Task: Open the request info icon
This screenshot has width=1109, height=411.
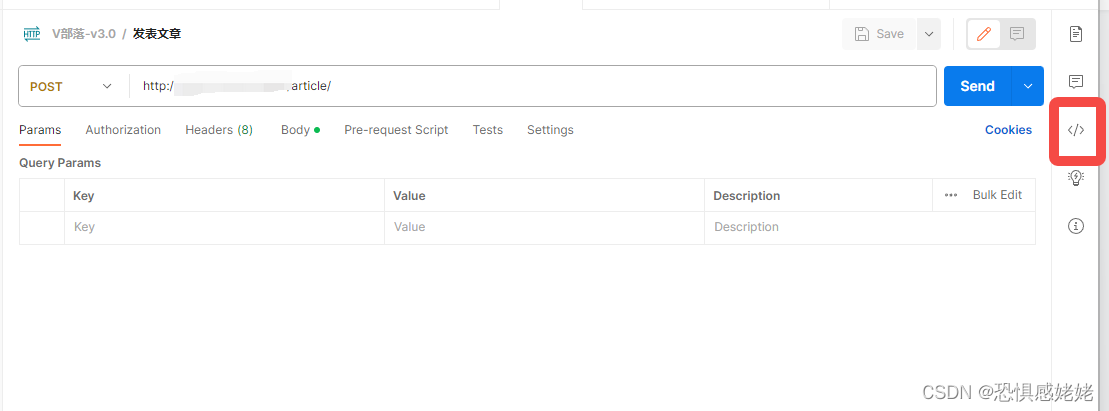Action: (1076, 226)
